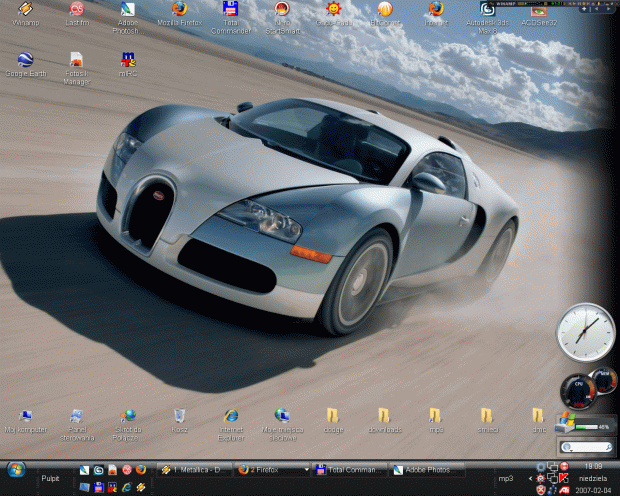Expand the grouped Firefox taskbar button
Viewport: 620px width, 496px height.
[272, 469]
